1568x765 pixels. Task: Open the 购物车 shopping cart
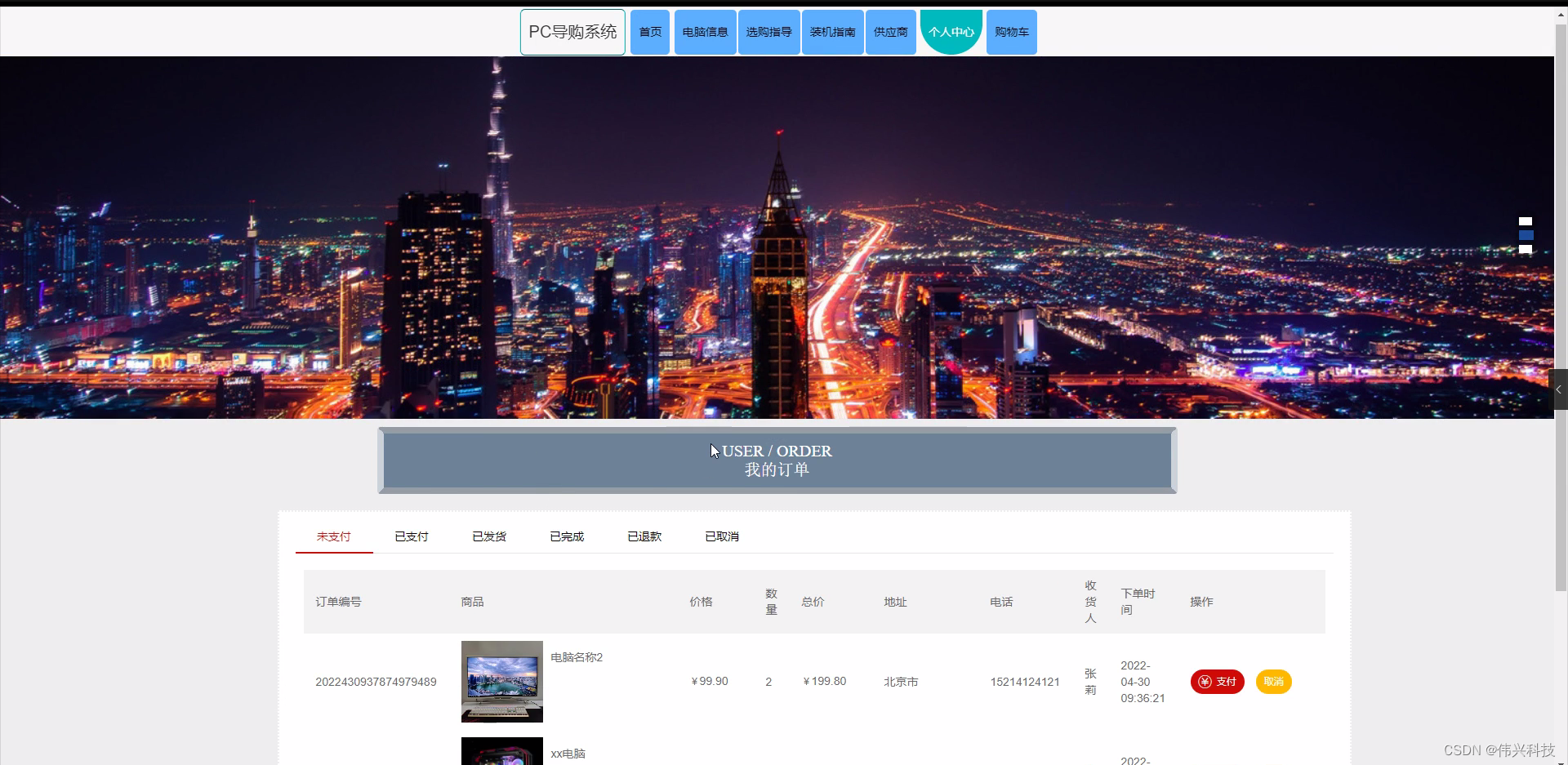point(1011,32)
